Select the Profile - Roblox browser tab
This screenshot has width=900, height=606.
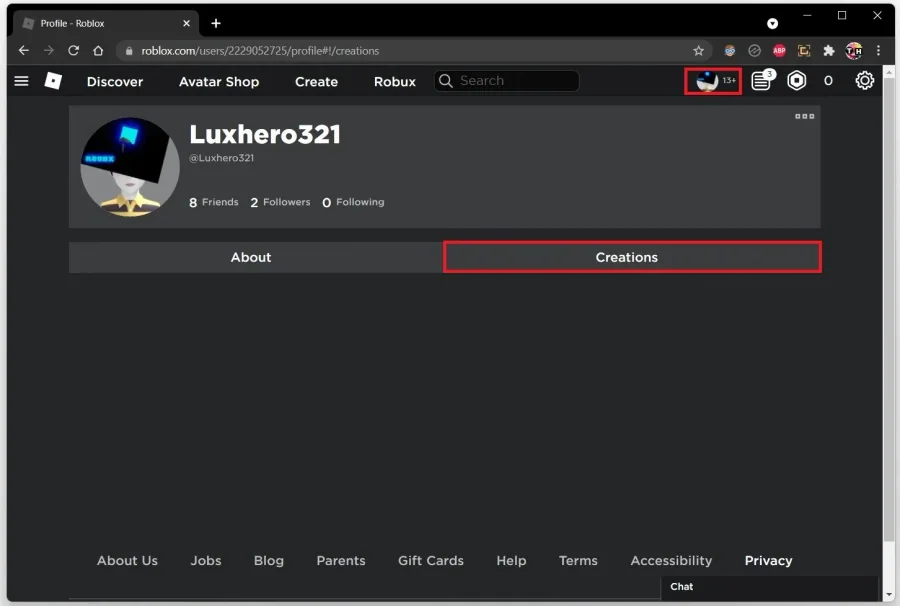click(x=106, y=23)
